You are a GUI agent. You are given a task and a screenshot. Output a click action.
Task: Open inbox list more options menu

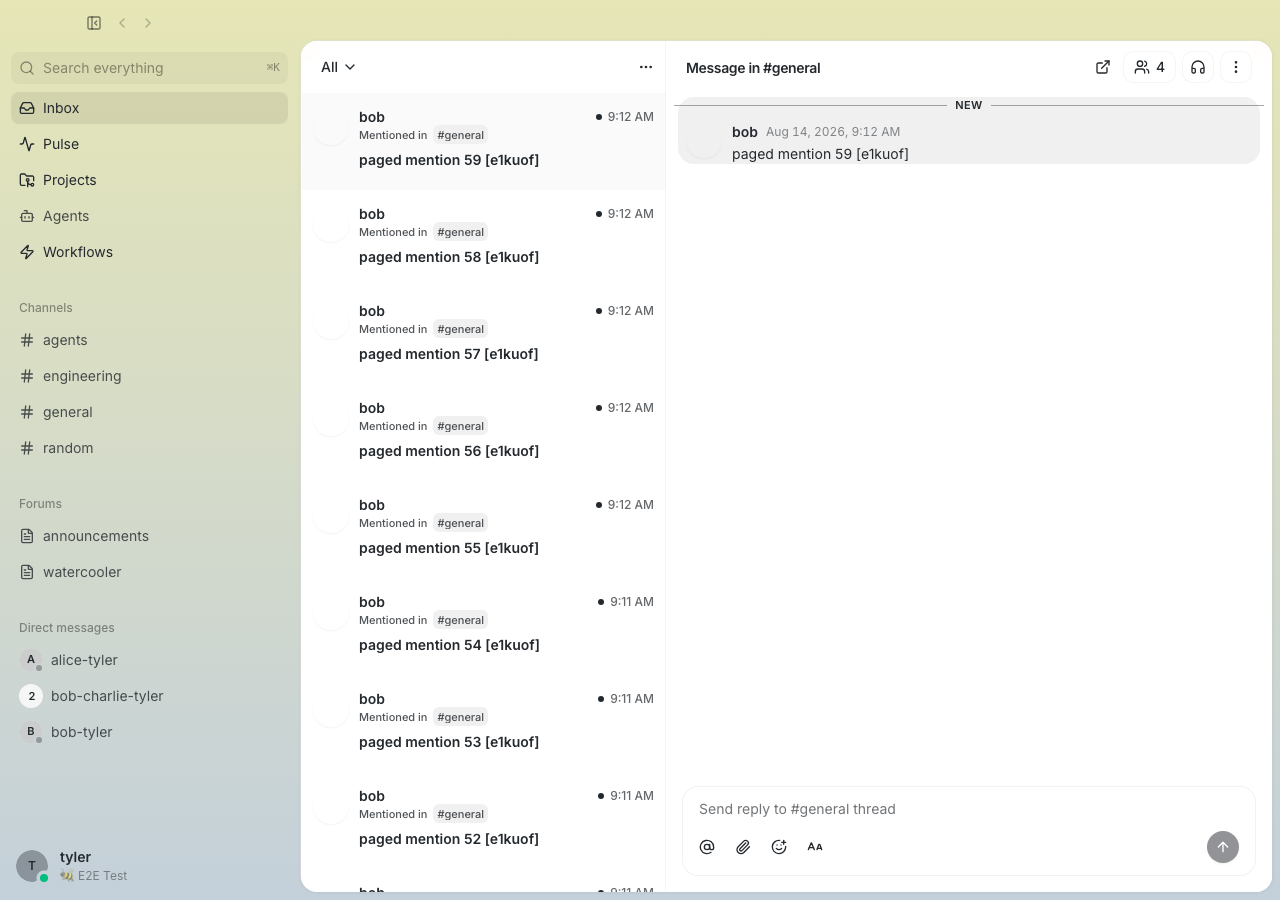(x=646, y=67)
